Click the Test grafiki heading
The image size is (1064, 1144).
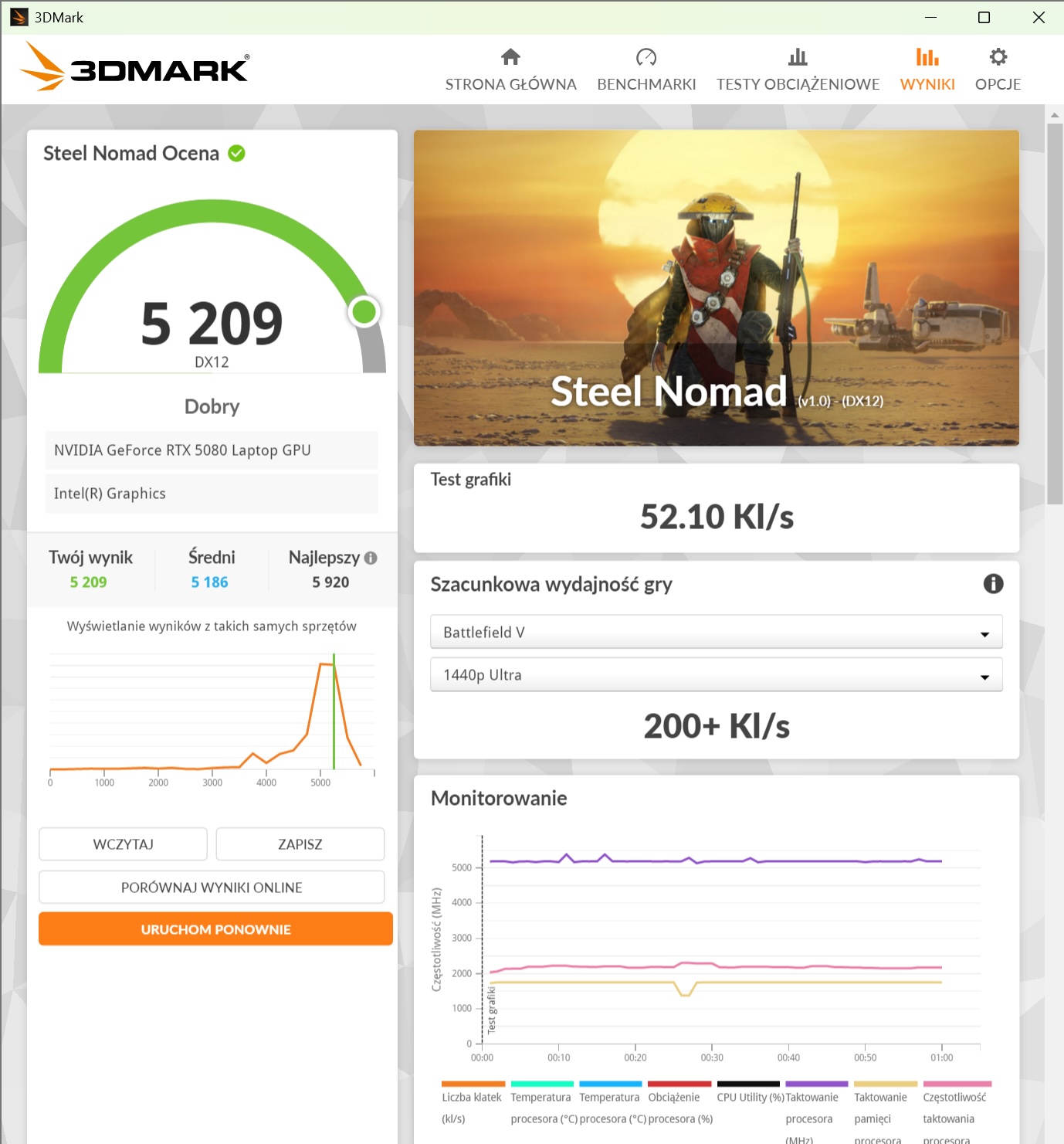pyautogui.click(x=471, y=480)
